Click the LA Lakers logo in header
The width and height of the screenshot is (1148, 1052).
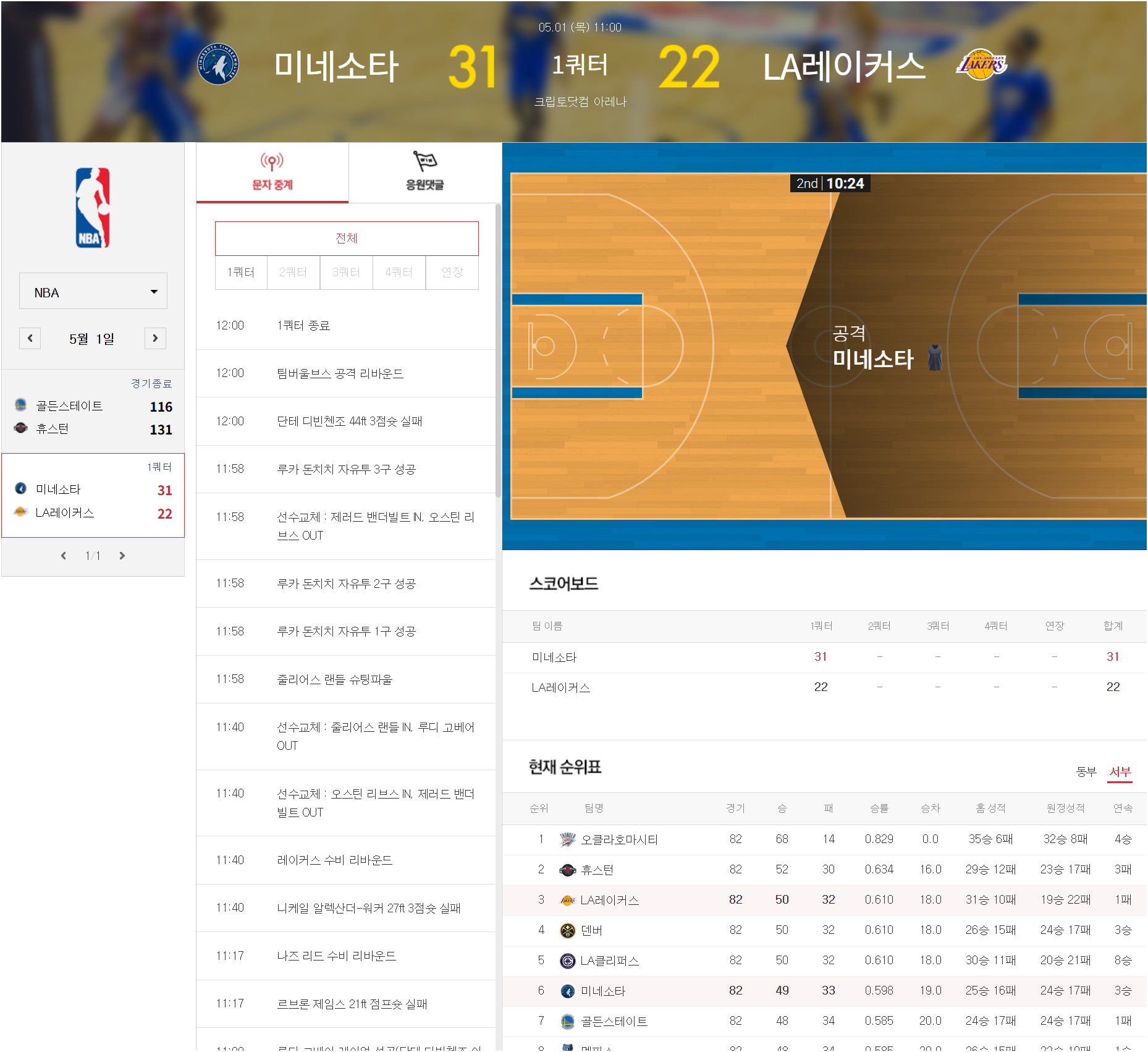click(981, 64)
